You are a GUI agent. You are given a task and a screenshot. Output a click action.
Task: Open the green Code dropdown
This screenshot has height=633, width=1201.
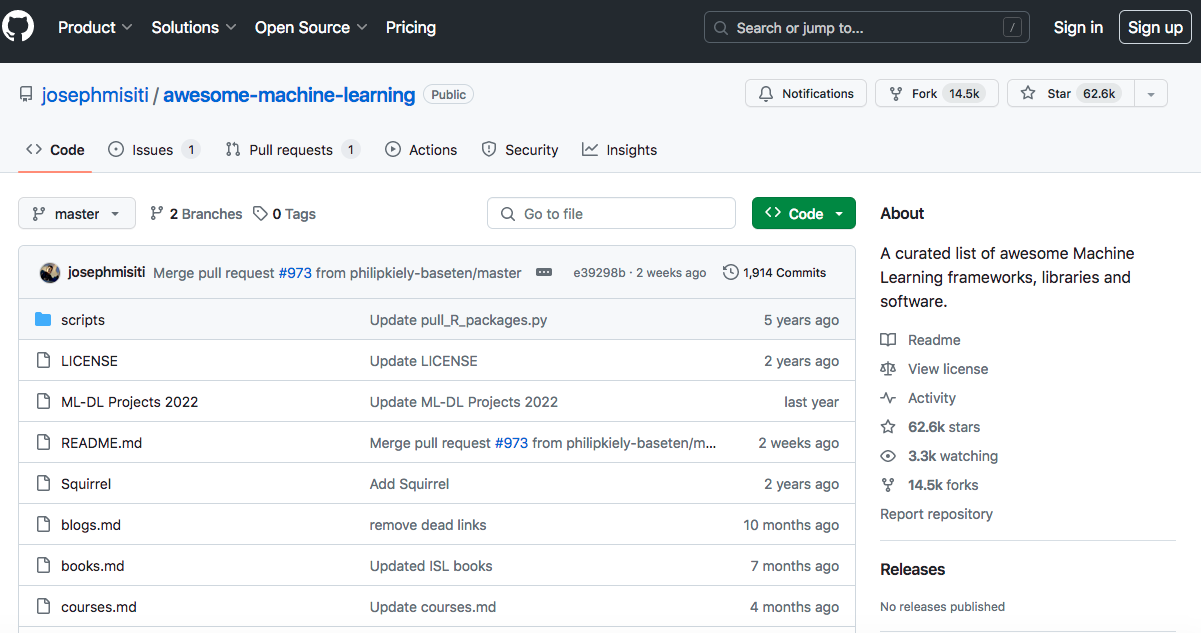(x=803, y=213)
